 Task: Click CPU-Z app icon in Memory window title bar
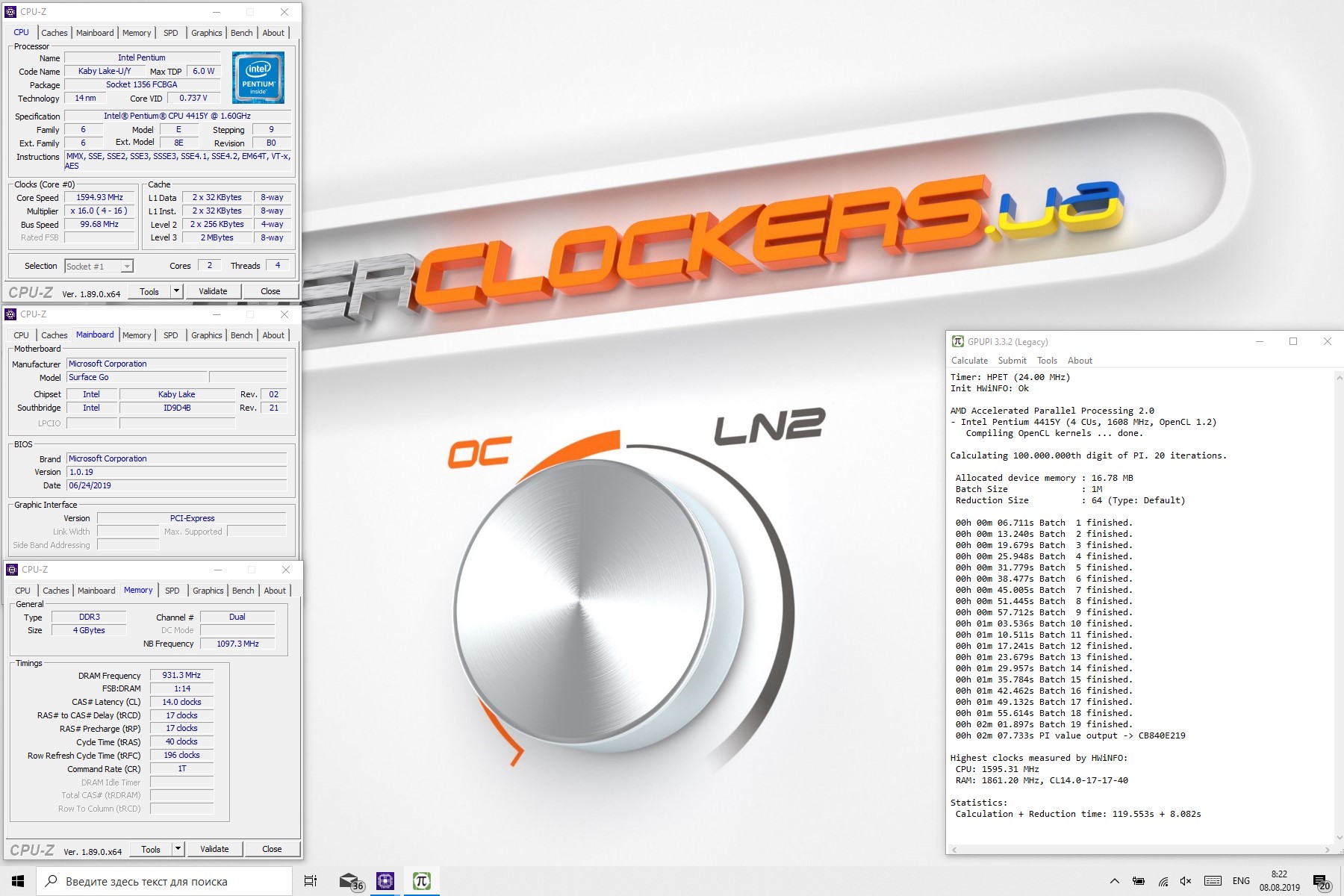pos(12,570)
